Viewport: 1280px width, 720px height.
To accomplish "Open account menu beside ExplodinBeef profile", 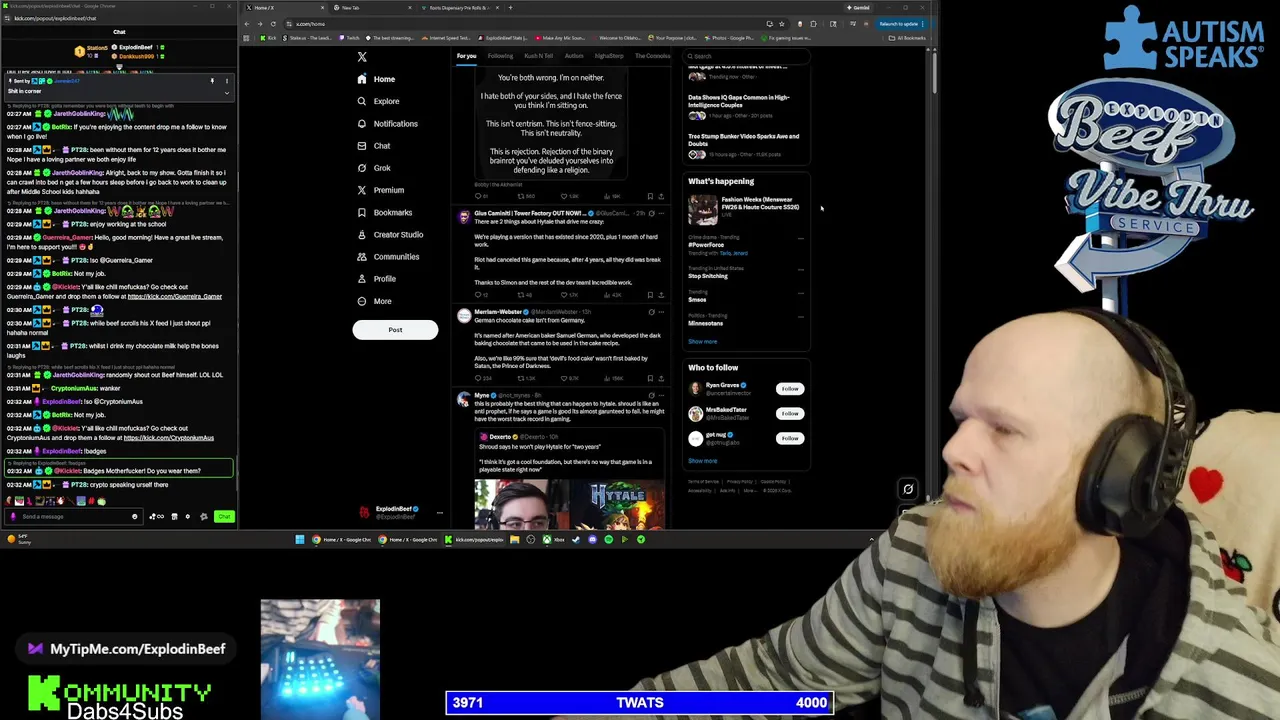I will pos(439,513).
